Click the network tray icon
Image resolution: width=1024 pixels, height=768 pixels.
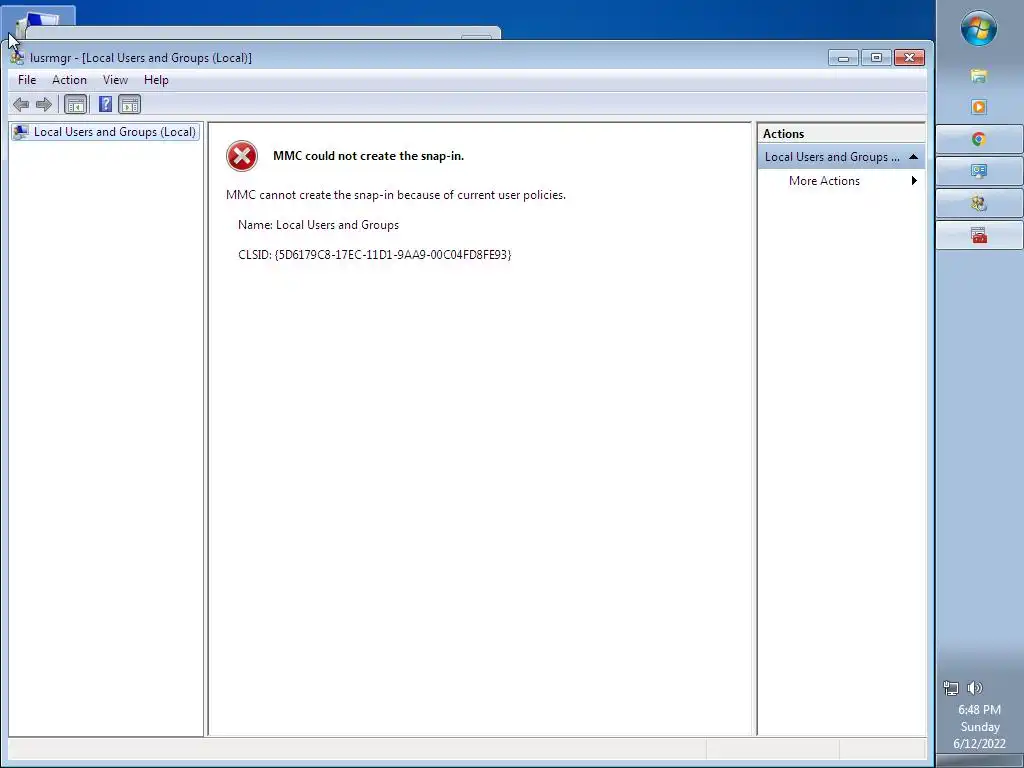[951, 688]
